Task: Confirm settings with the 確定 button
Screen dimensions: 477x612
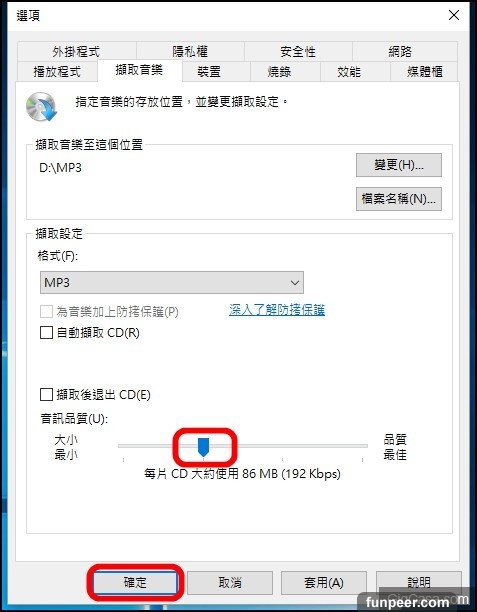Action: click(x=135, y=583)
